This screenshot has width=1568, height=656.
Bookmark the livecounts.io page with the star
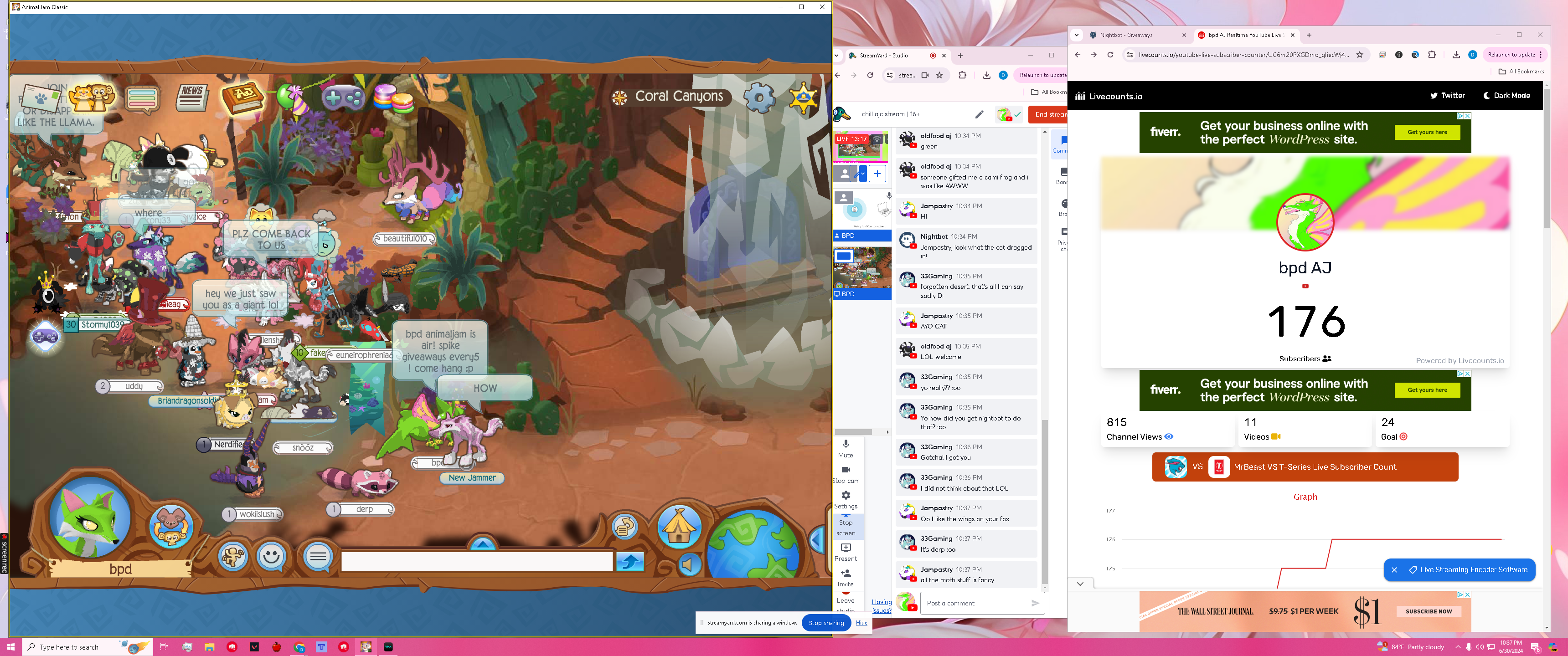1359,55
